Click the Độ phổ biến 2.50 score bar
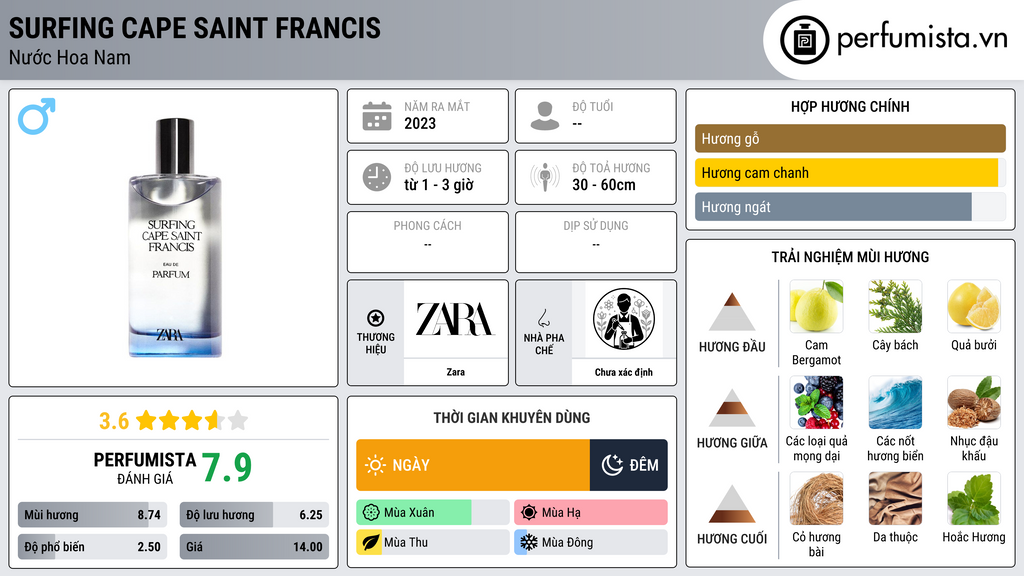The height and width of the screenshot is (576, 1024). (93, 547)
